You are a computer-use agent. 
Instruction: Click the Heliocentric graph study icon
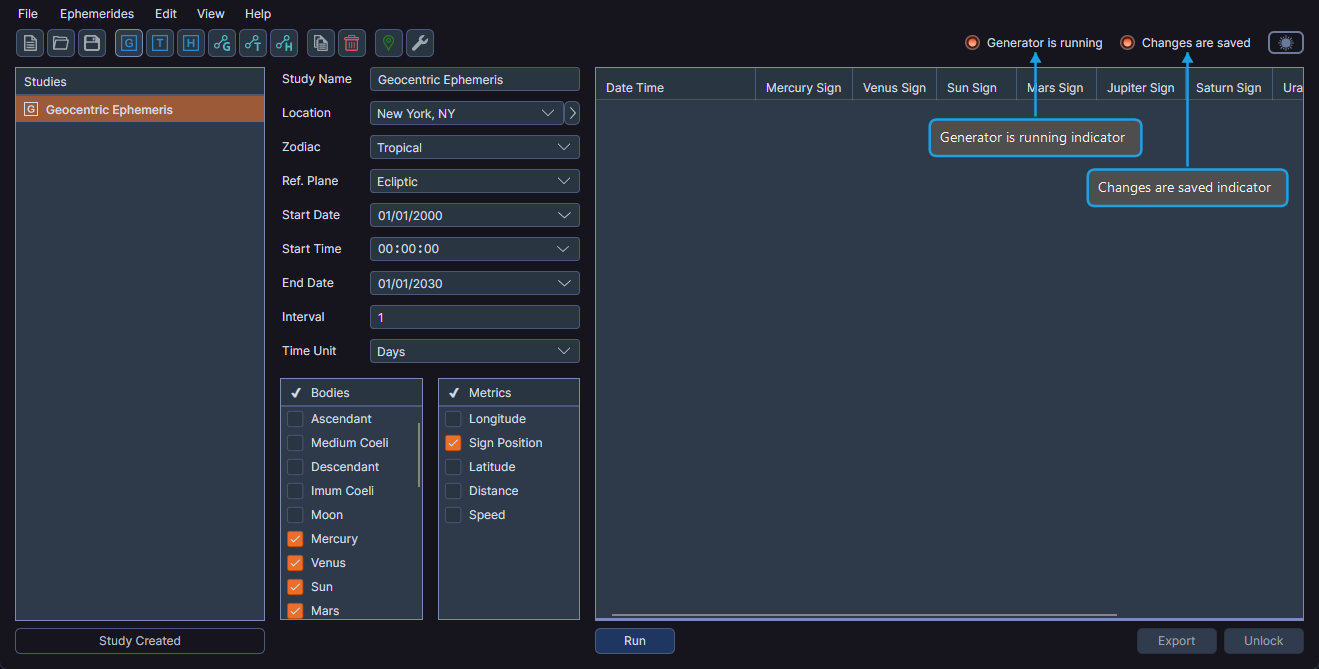tap(283, 43)
